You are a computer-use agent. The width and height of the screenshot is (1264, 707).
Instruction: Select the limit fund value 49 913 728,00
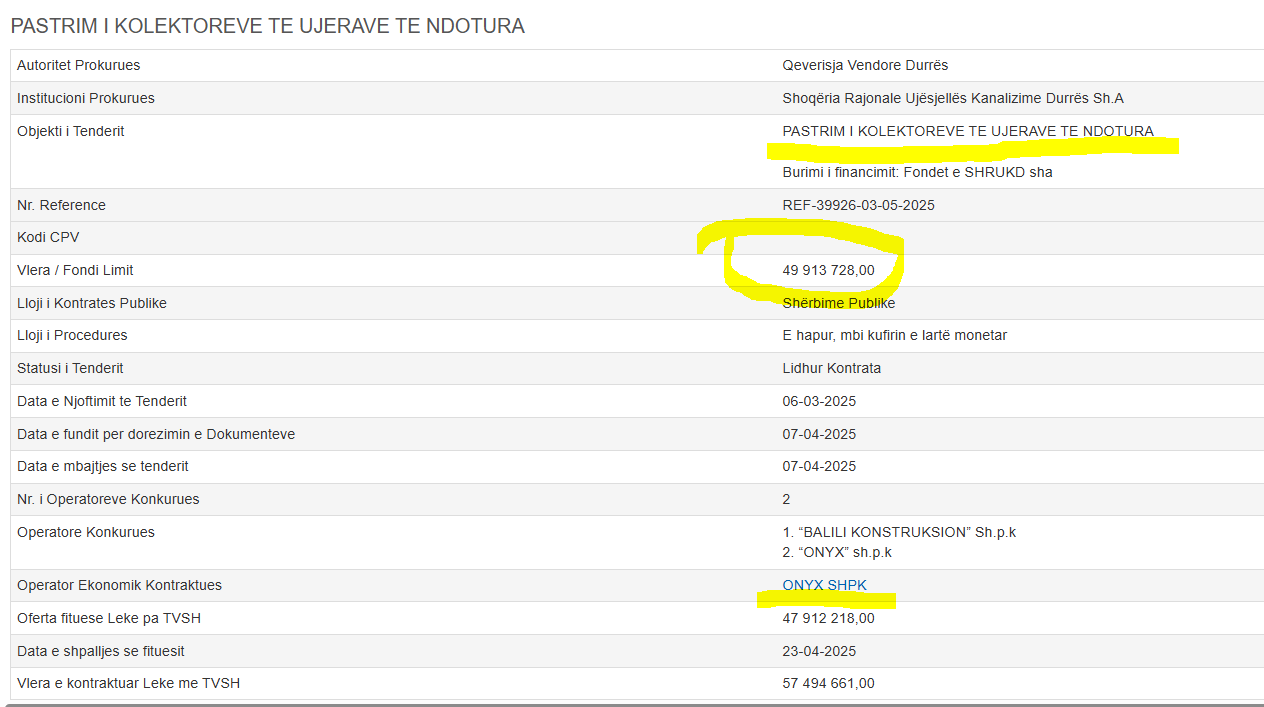pyautogui.click(x=828, y=270)
